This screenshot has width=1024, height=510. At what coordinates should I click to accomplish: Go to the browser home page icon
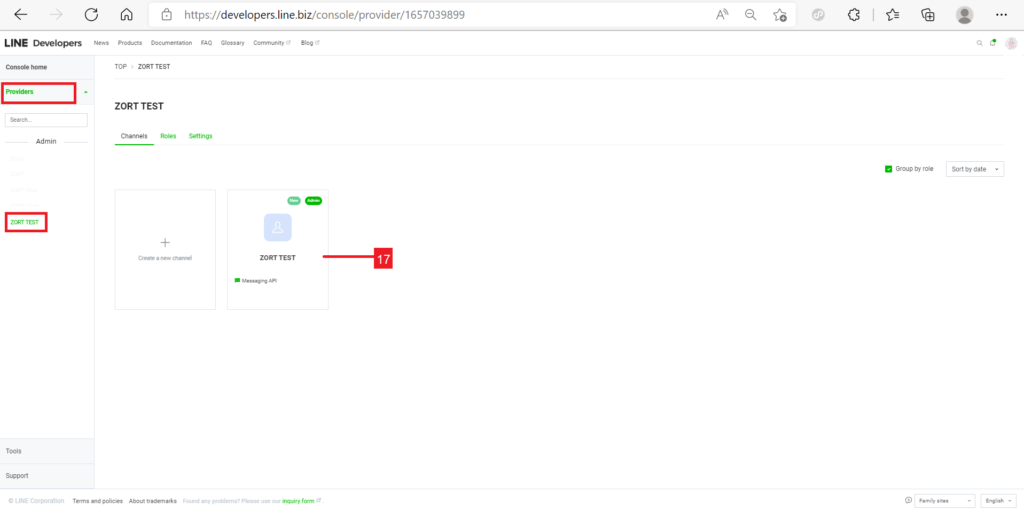[x=126, y=15]
